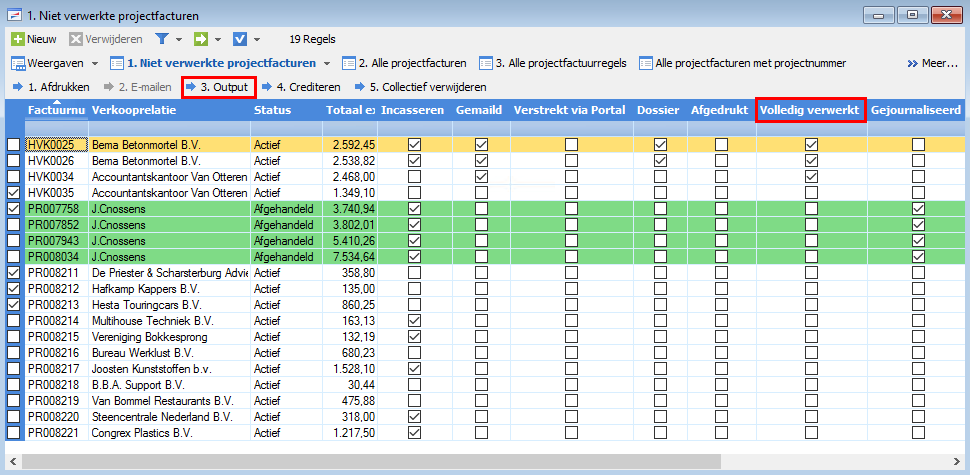The height and width of the screenshot is (475, 970).
Task: Click the horizontal scrollbar left arrow
Action: 13,462
